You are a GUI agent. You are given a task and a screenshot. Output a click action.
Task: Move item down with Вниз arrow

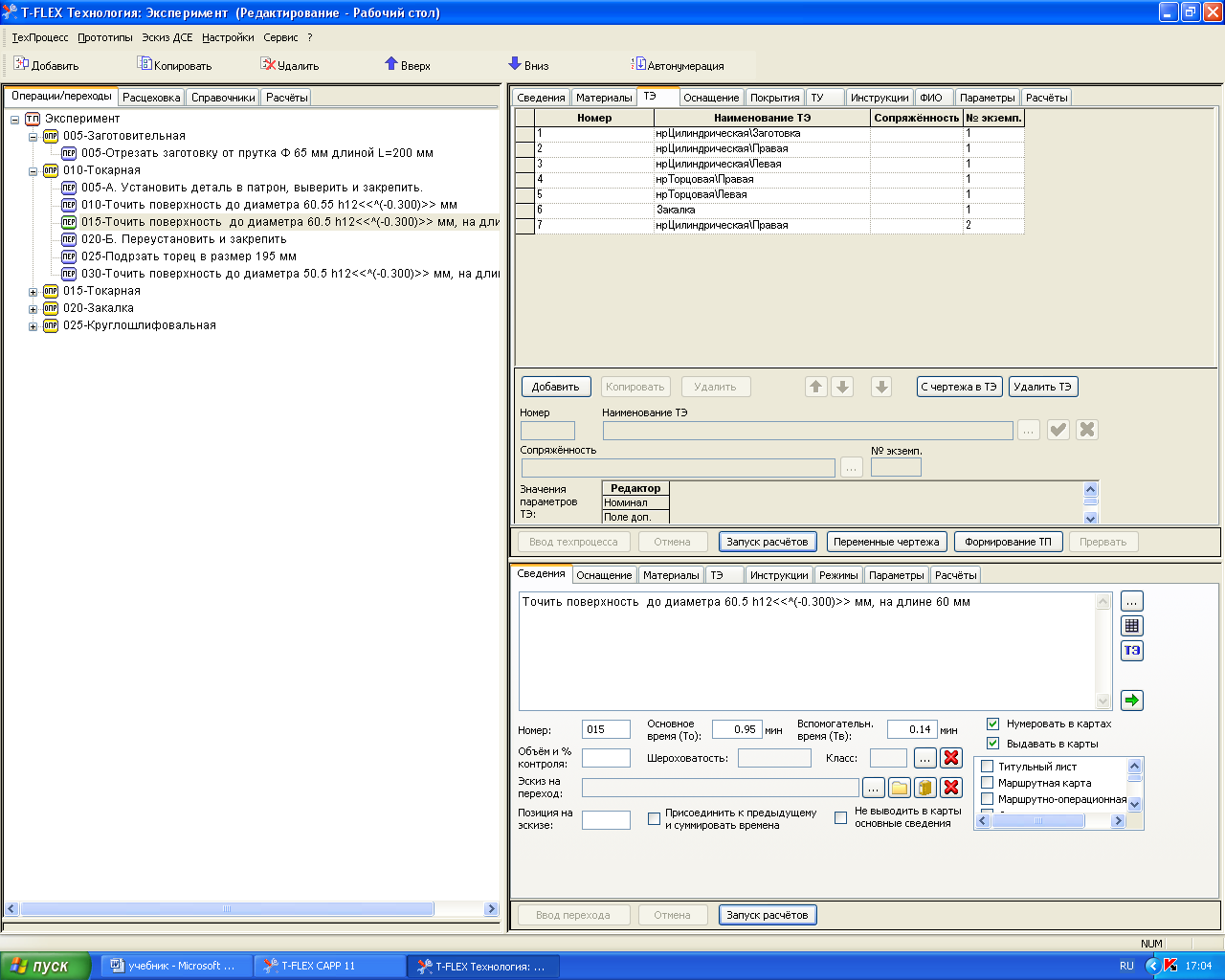(x=515, y=64)
